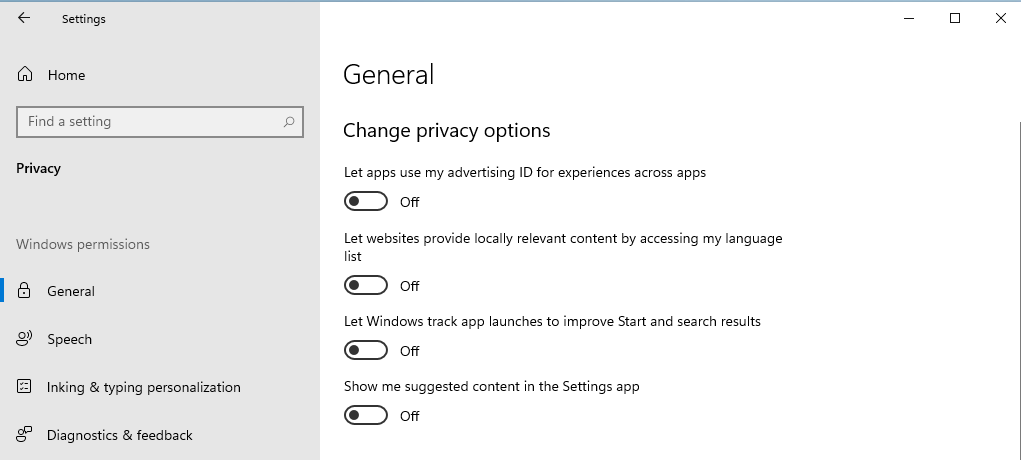
Task: Click the Diagnostics & feedback icon
Action: pos(25,435)
